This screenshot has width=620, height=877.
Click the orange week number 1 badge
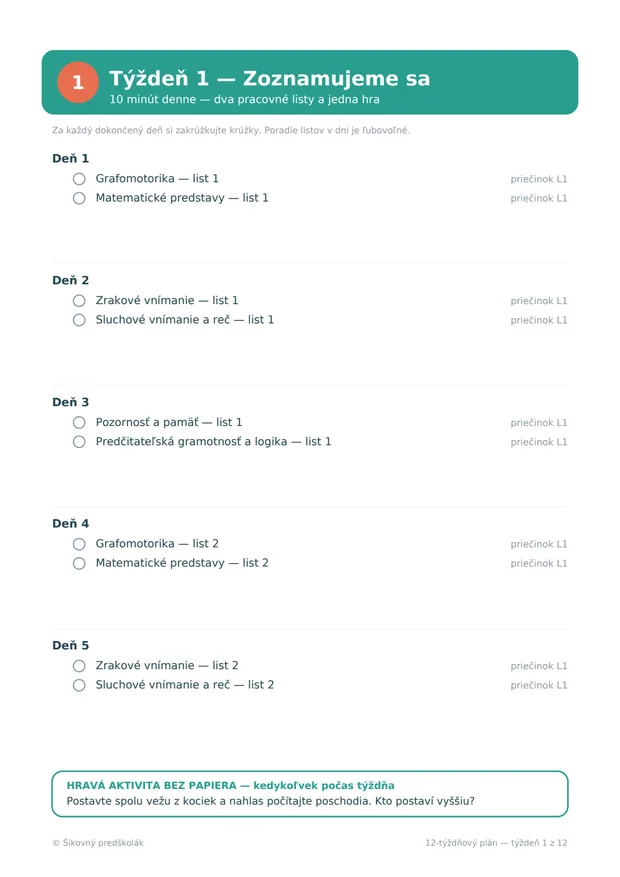(x=78, y=82)
